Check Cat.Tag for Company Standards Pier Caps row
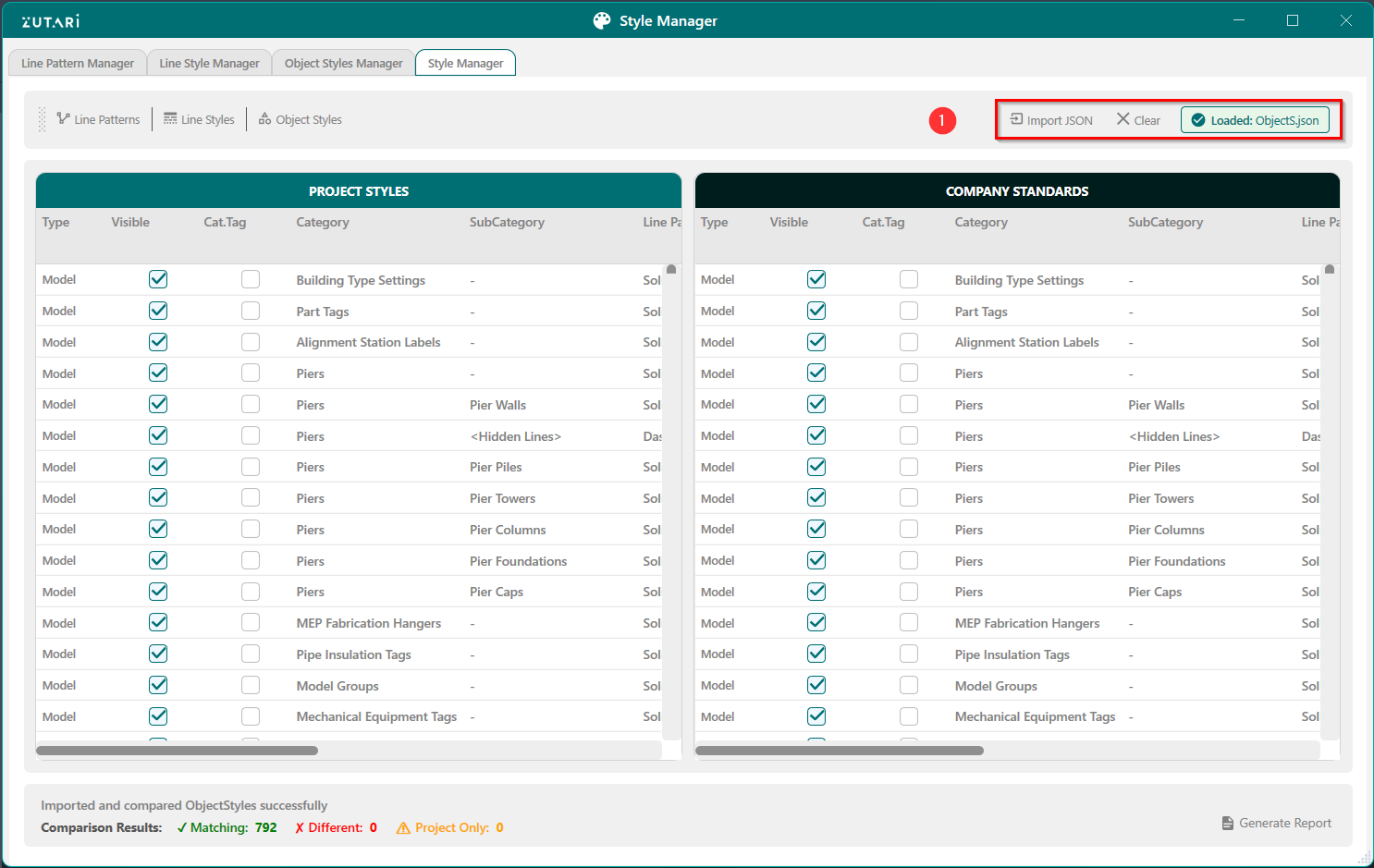This screenshot has width=1374, height=868. pos(909,592)
